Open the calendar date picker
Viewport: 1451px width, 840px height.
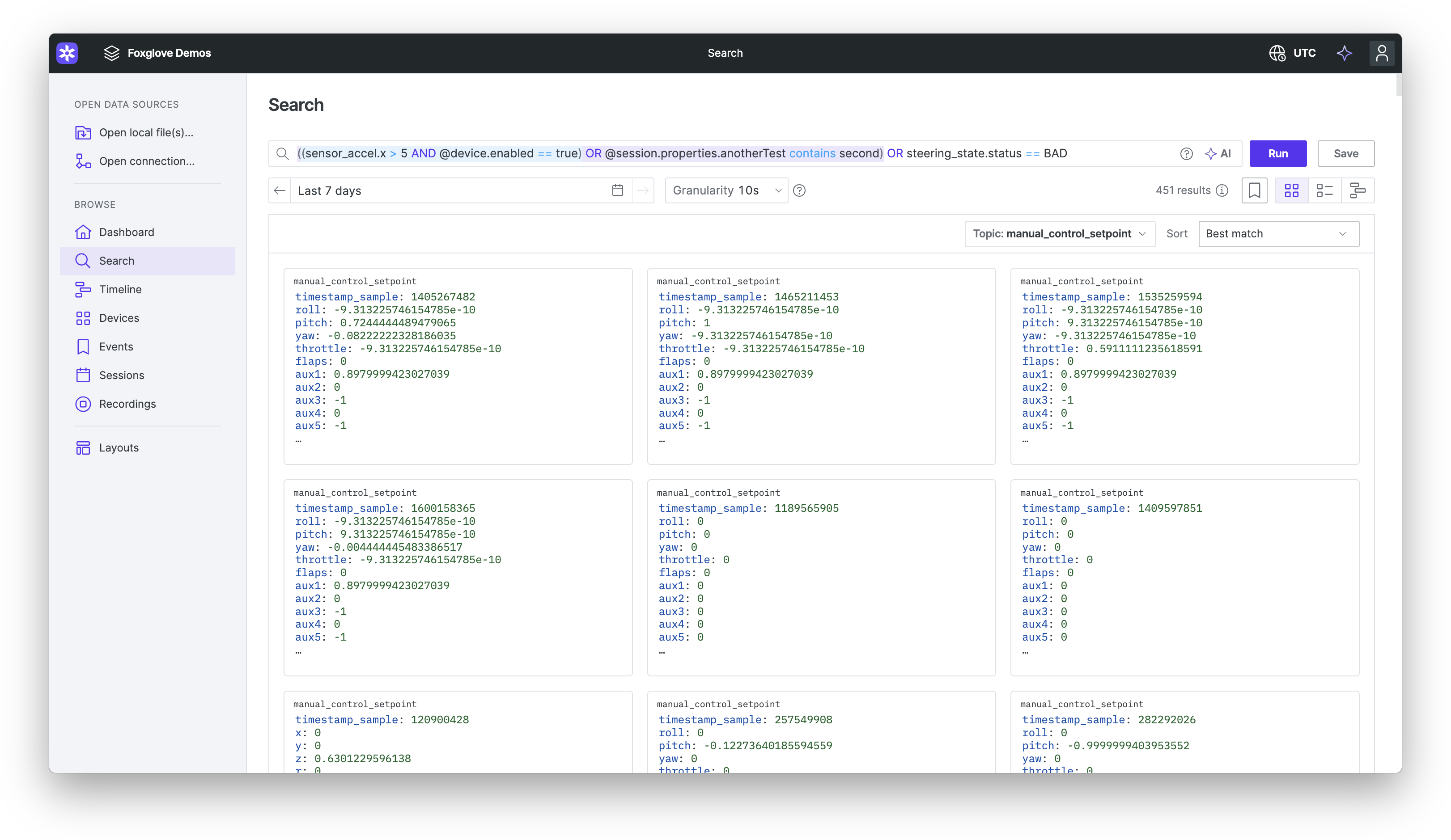[617, 190]
